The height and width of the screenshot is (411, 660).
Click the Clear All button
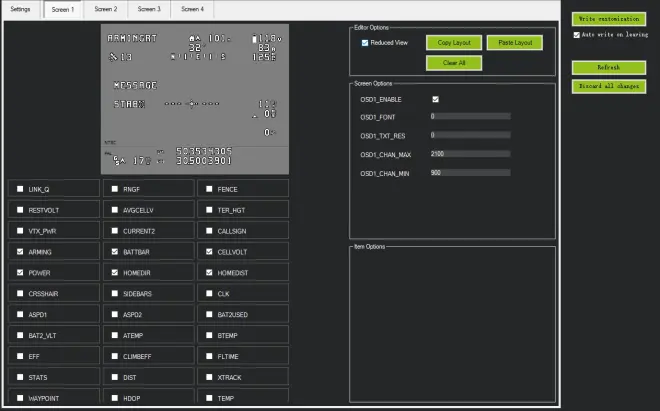[454, 63]
